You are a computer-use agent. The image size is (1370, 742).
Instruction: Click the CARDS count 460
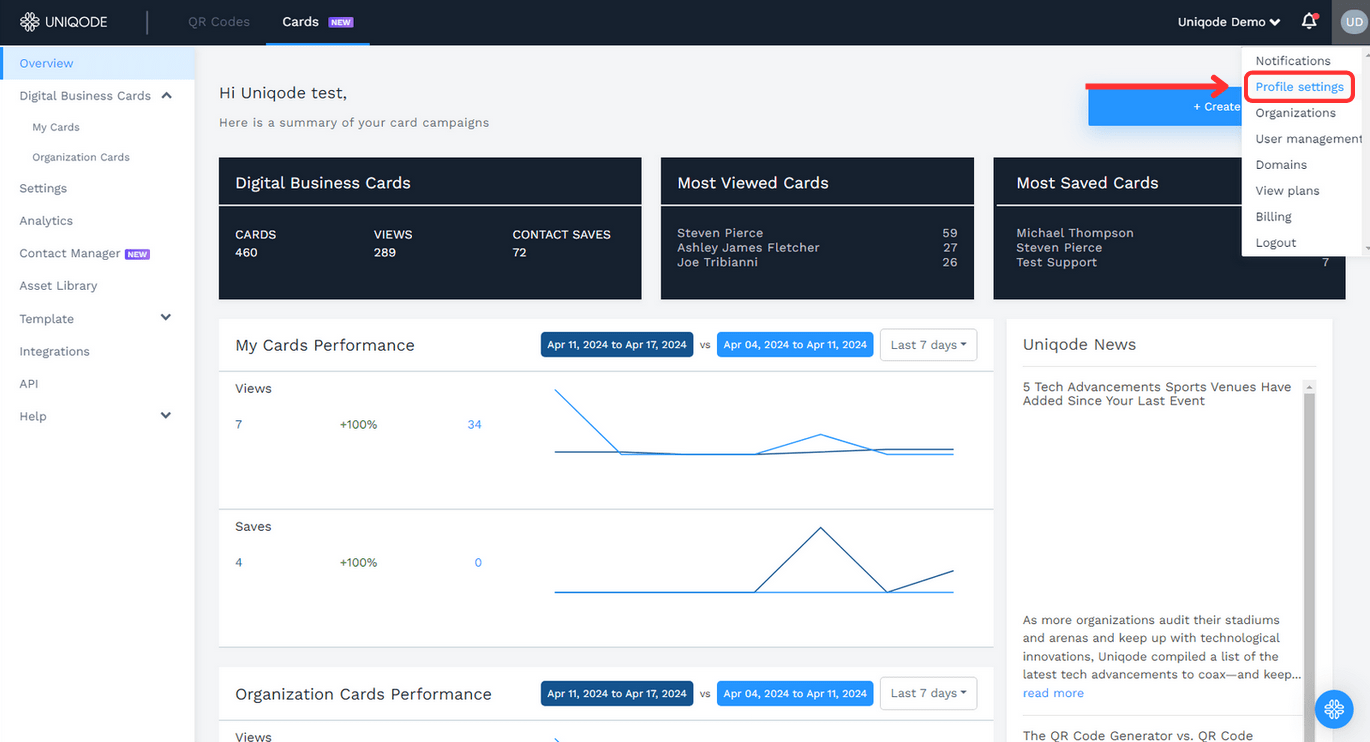(246, 253)
